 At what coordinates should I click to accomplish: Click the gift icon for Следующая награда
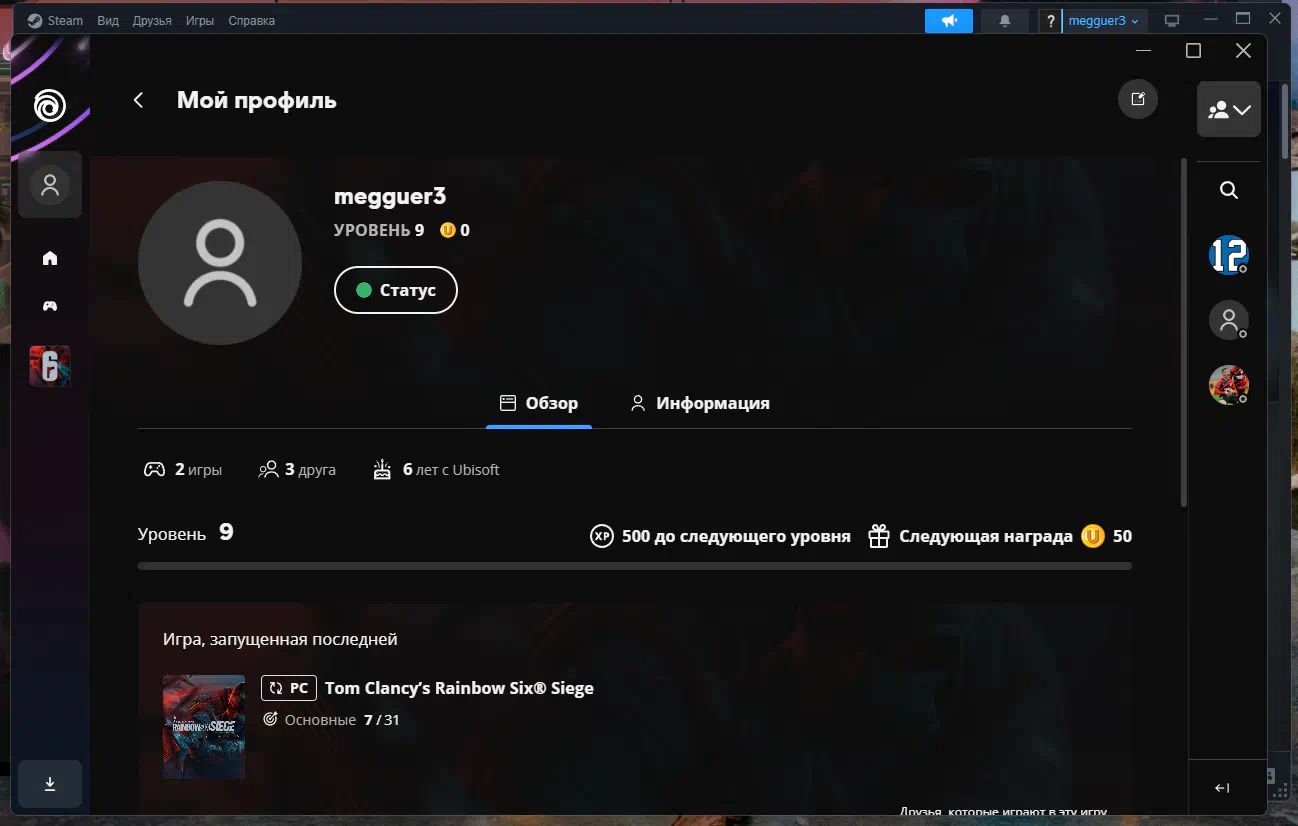click(879, 537)
